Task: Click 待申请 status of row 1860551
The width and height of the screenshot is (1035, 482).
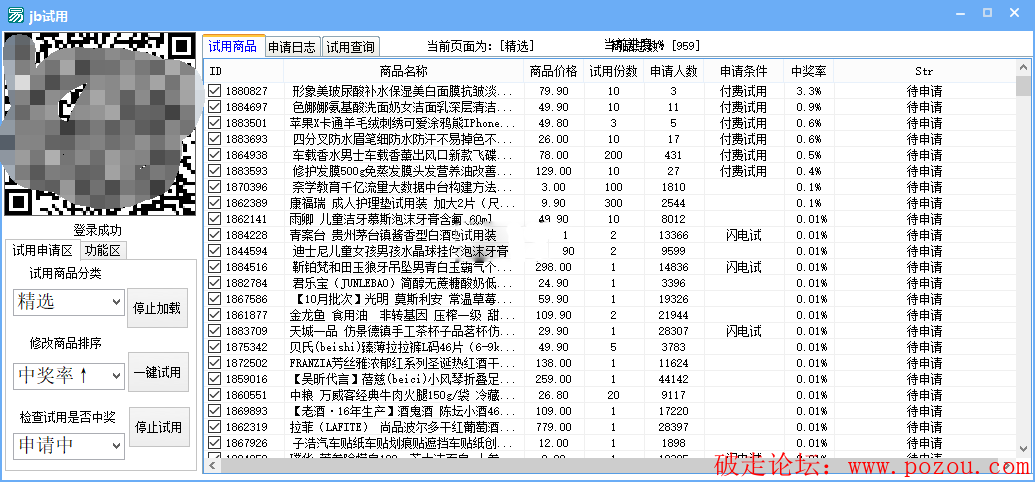Action: pos(924,395)
